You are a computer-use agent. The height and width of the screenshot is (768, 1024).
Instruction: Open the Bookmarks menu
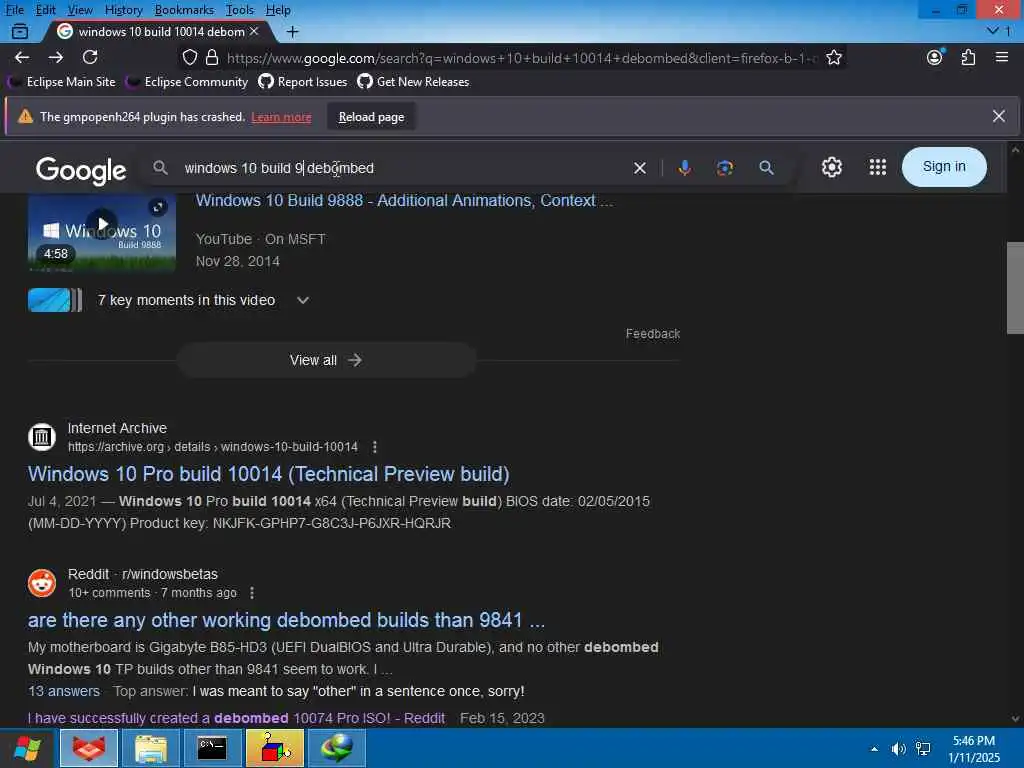tap(184, 10)
